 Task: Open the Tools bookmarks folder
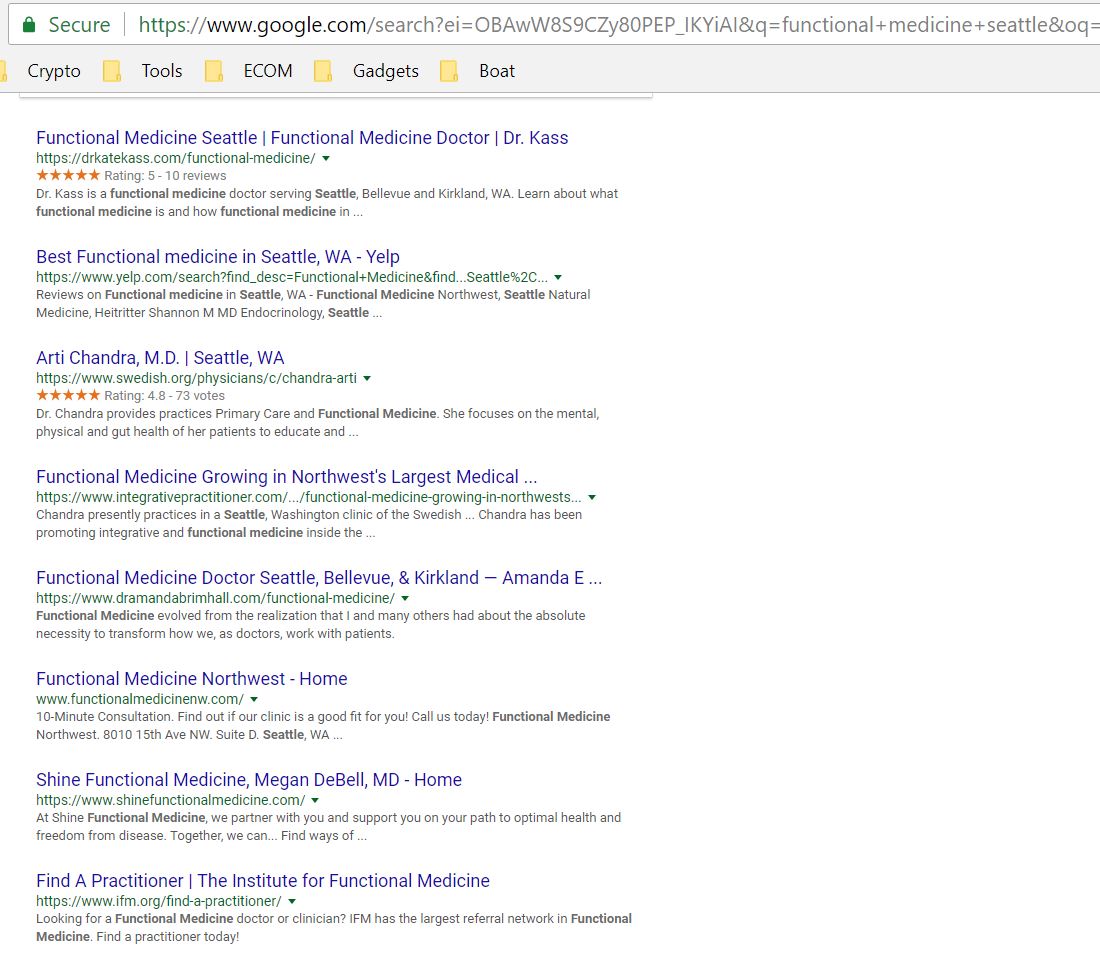(x=162, y=71)
